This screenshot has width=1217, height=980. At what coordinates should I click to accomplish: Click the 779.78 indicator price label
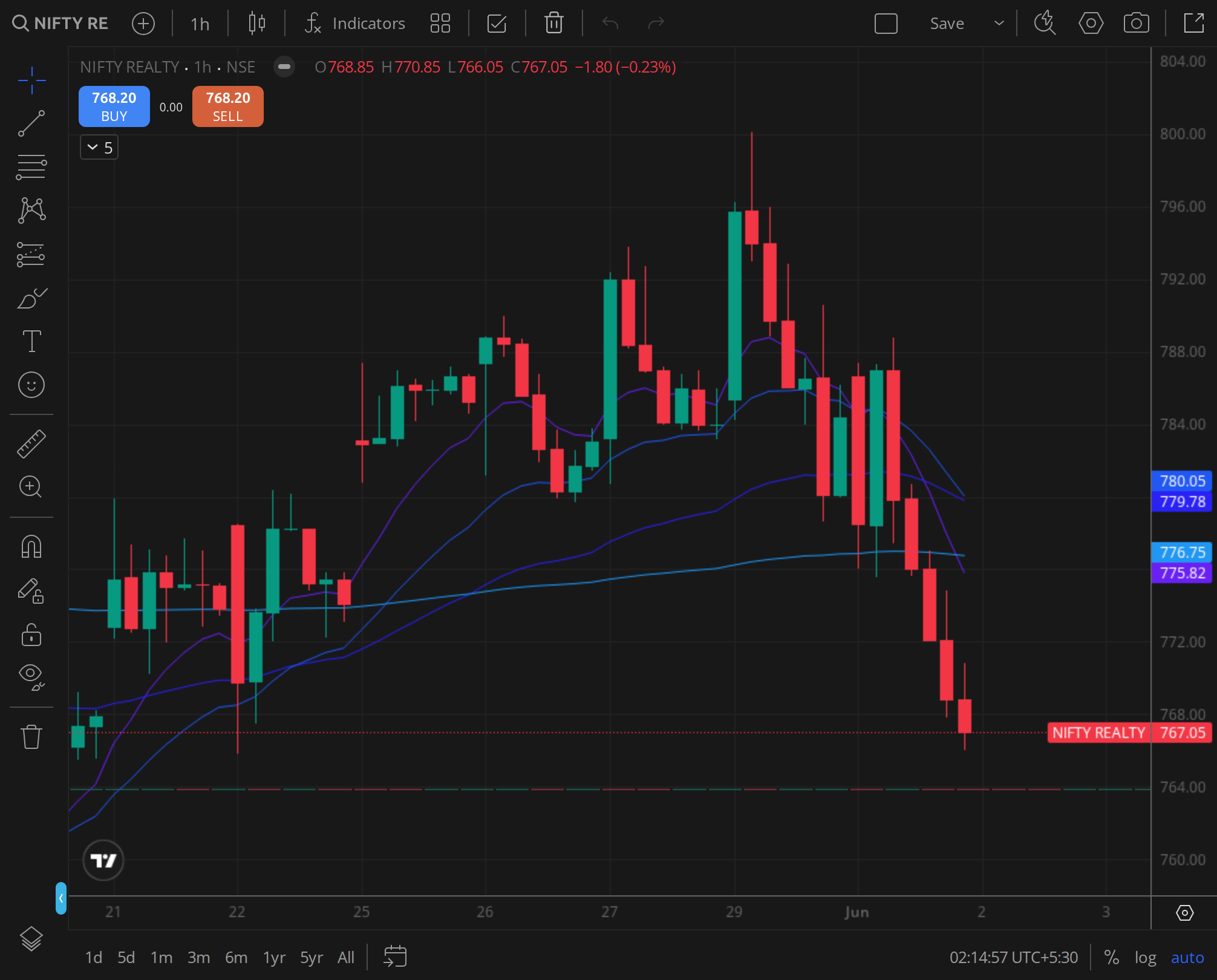pyautogui.click(x=1182, y=501)
